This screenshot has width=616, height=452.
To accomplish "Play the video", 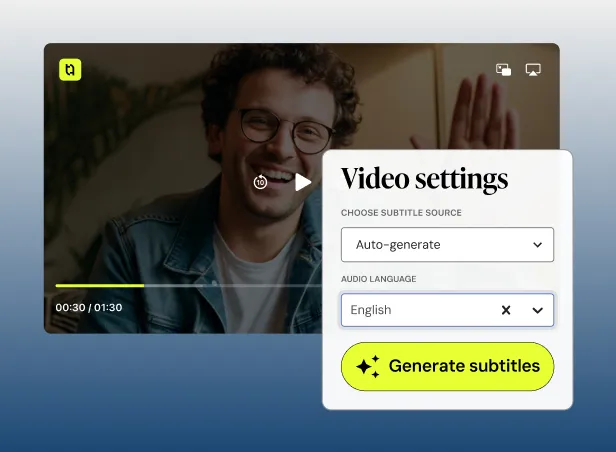I will click(303, 182).
